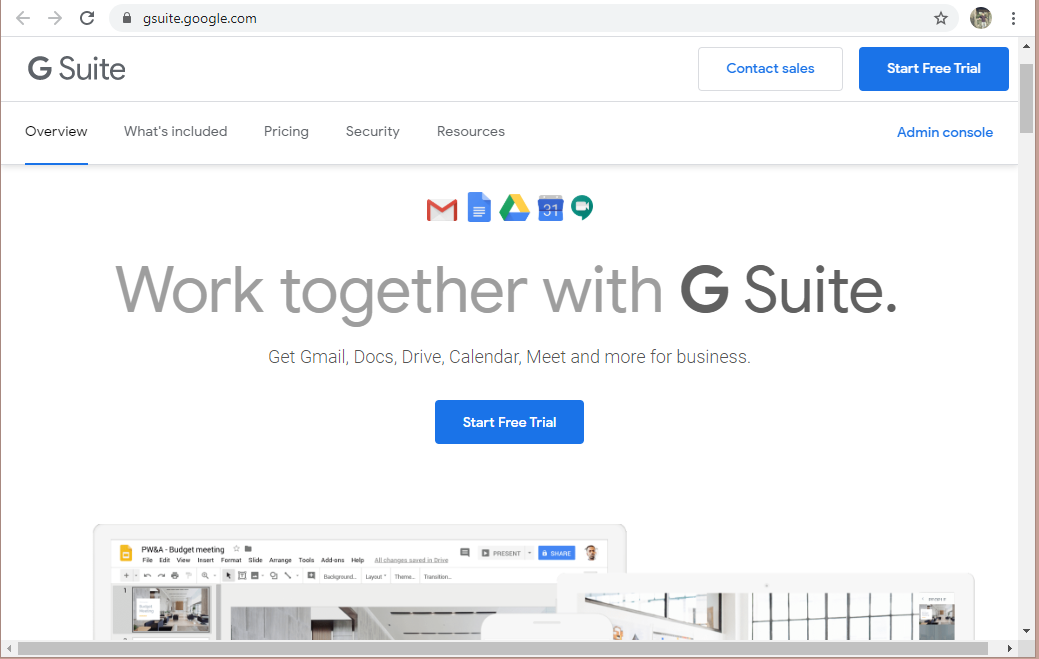Open the Chrome profile avatar
This screenshot has width=1039, height=659.
pyautogui.click(x=981, y=18)
